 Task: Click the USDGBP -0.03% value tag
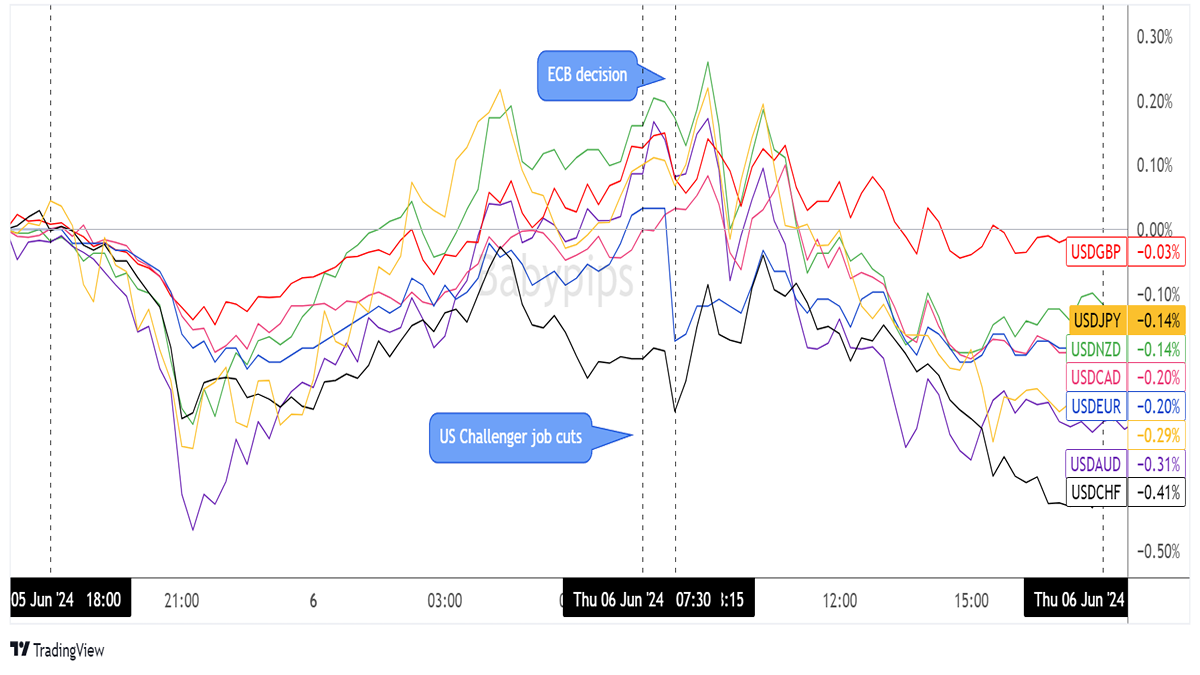click(x=1155, y=250)
